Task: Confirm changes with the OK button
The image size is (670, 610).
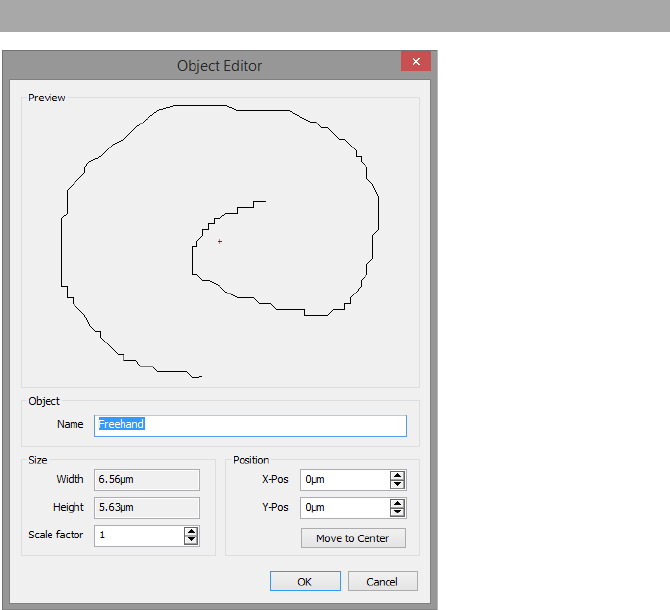Action: (305, 581)
